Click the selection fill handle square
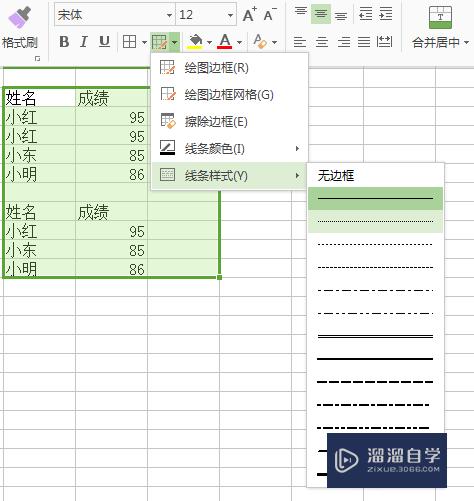 point(220,277)
